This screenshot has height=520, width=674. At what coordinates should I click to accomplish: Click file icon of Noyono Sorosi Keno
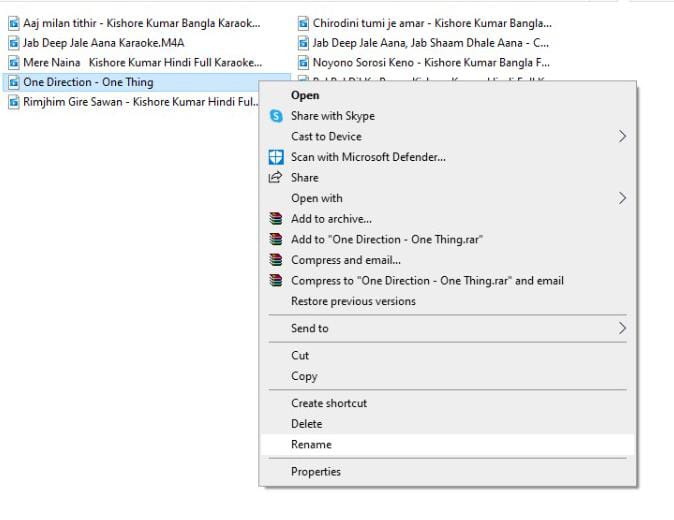pos(303,63)
